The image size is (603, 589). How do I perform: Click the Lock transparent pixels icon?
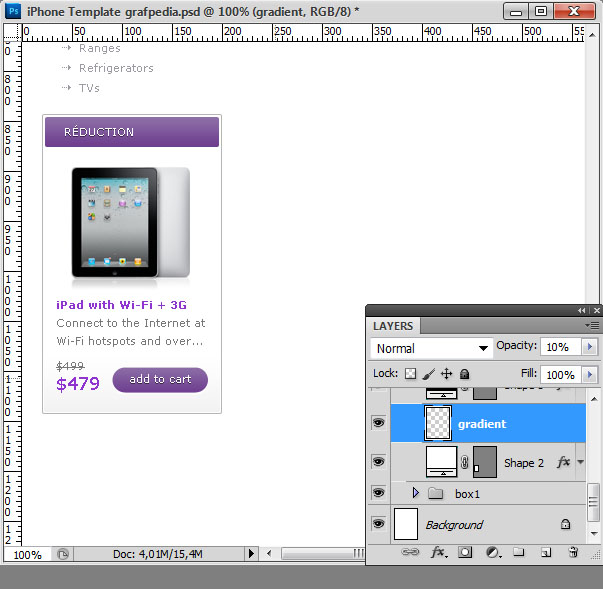pyautogui.click(x=410, y=374)
